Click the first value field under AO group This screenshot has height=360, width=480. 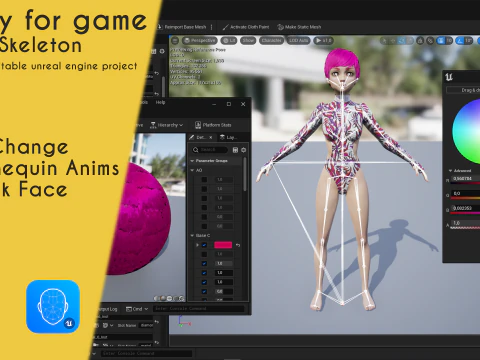point(223,180)
